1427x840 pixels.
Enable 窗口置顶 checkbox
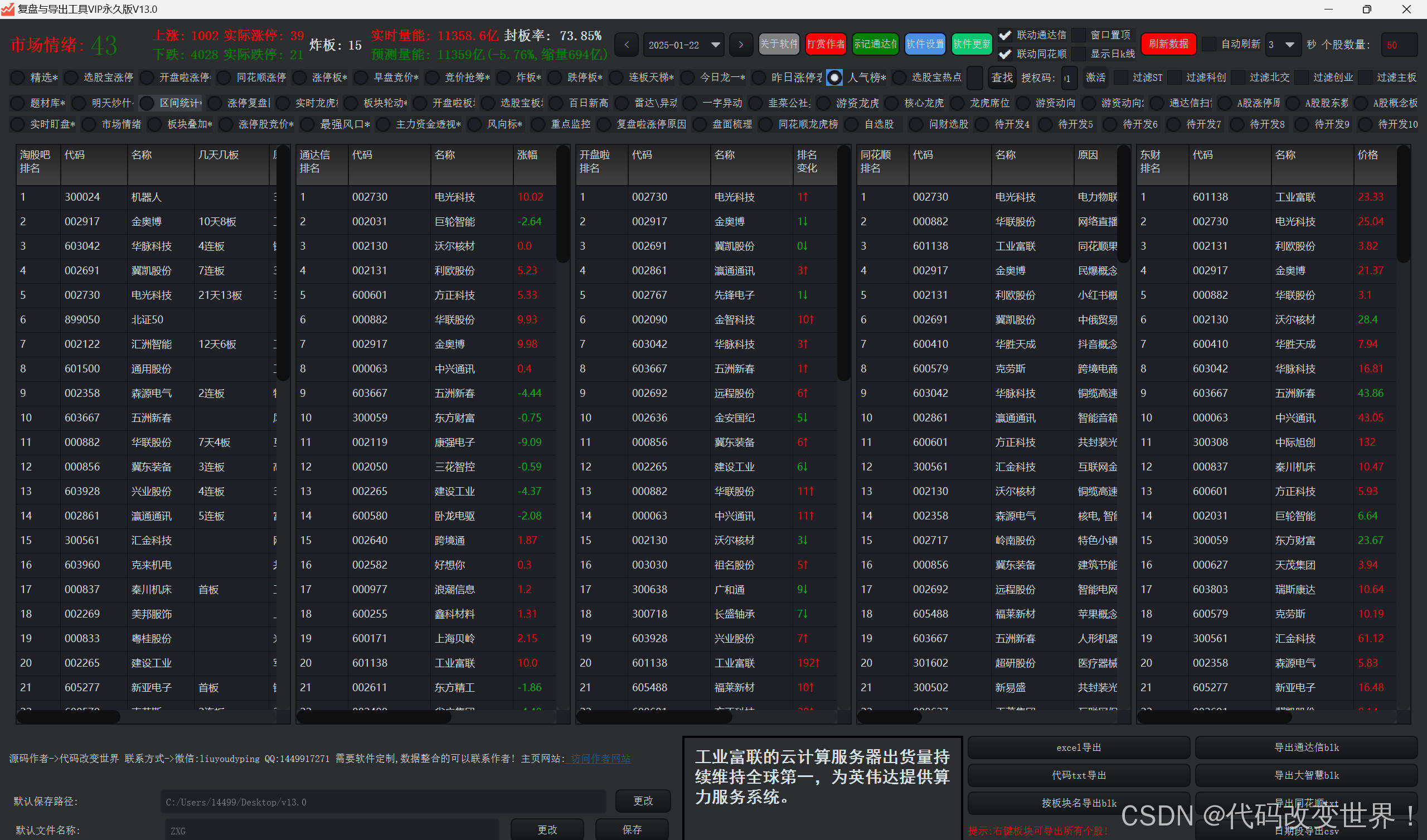click(1079, 35)
